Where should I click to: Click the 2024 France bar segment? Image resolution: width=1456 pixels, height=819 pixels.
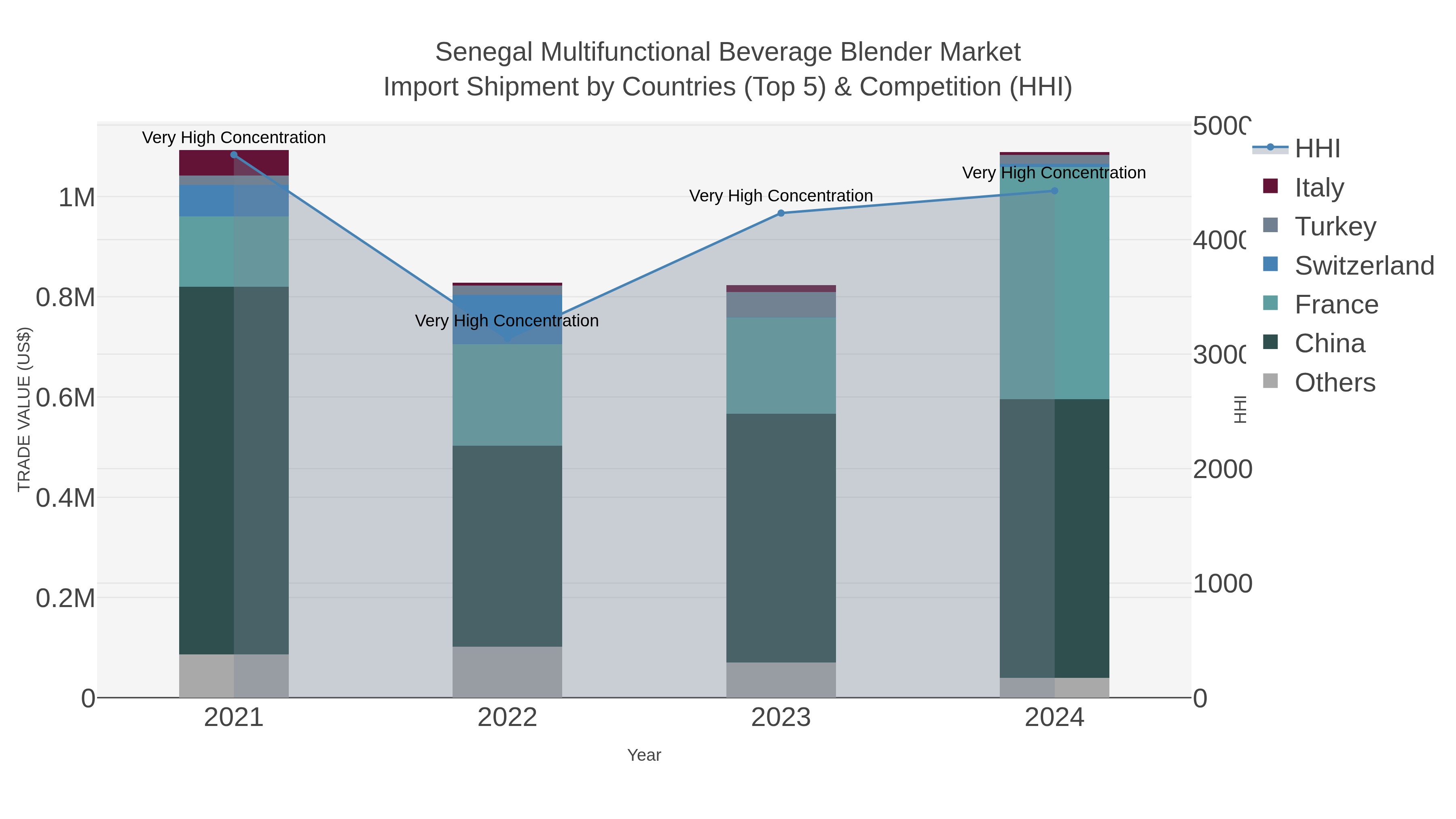coord(1055,283)
